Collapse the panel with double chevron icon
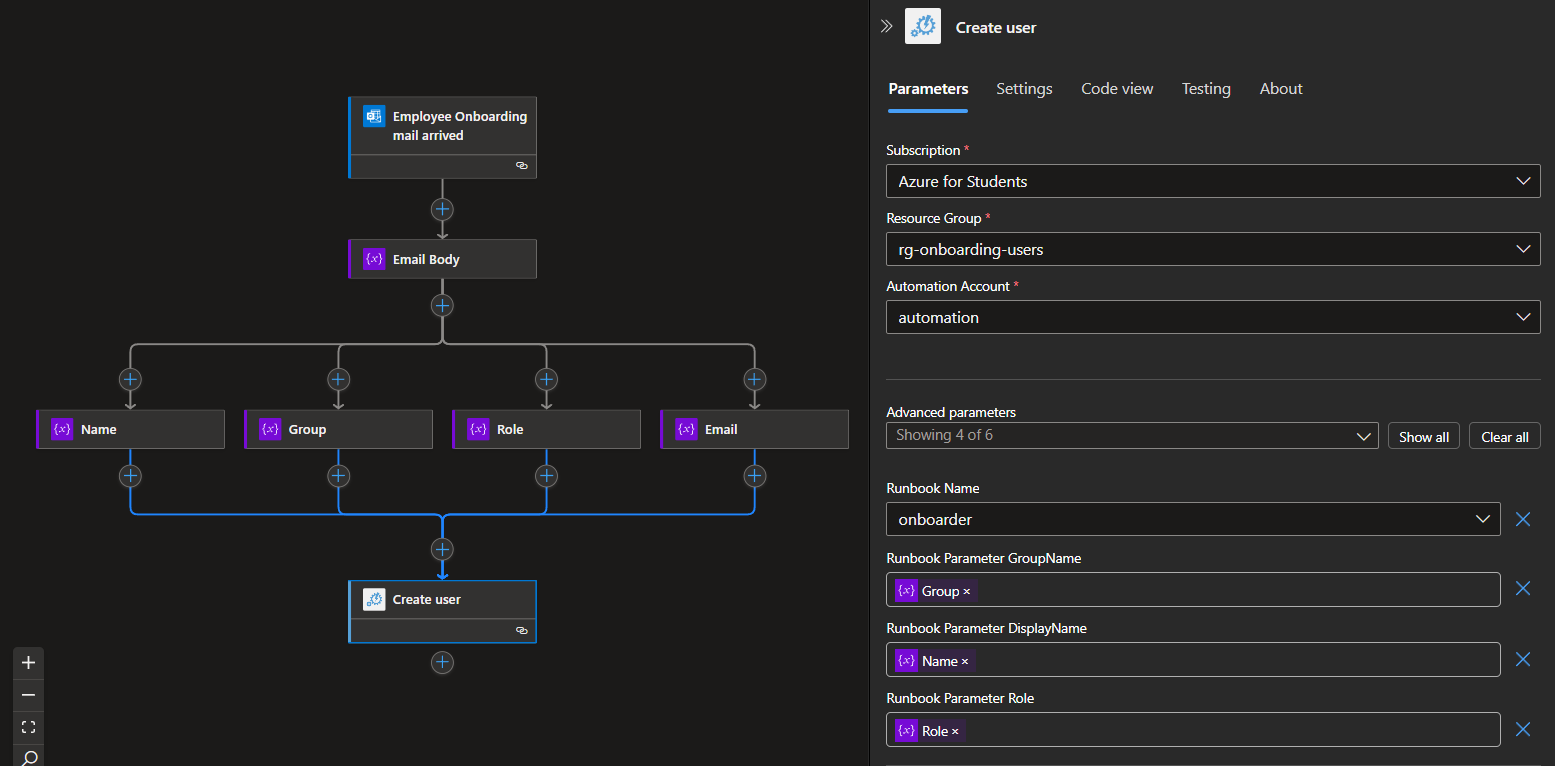 click(886, 27)
